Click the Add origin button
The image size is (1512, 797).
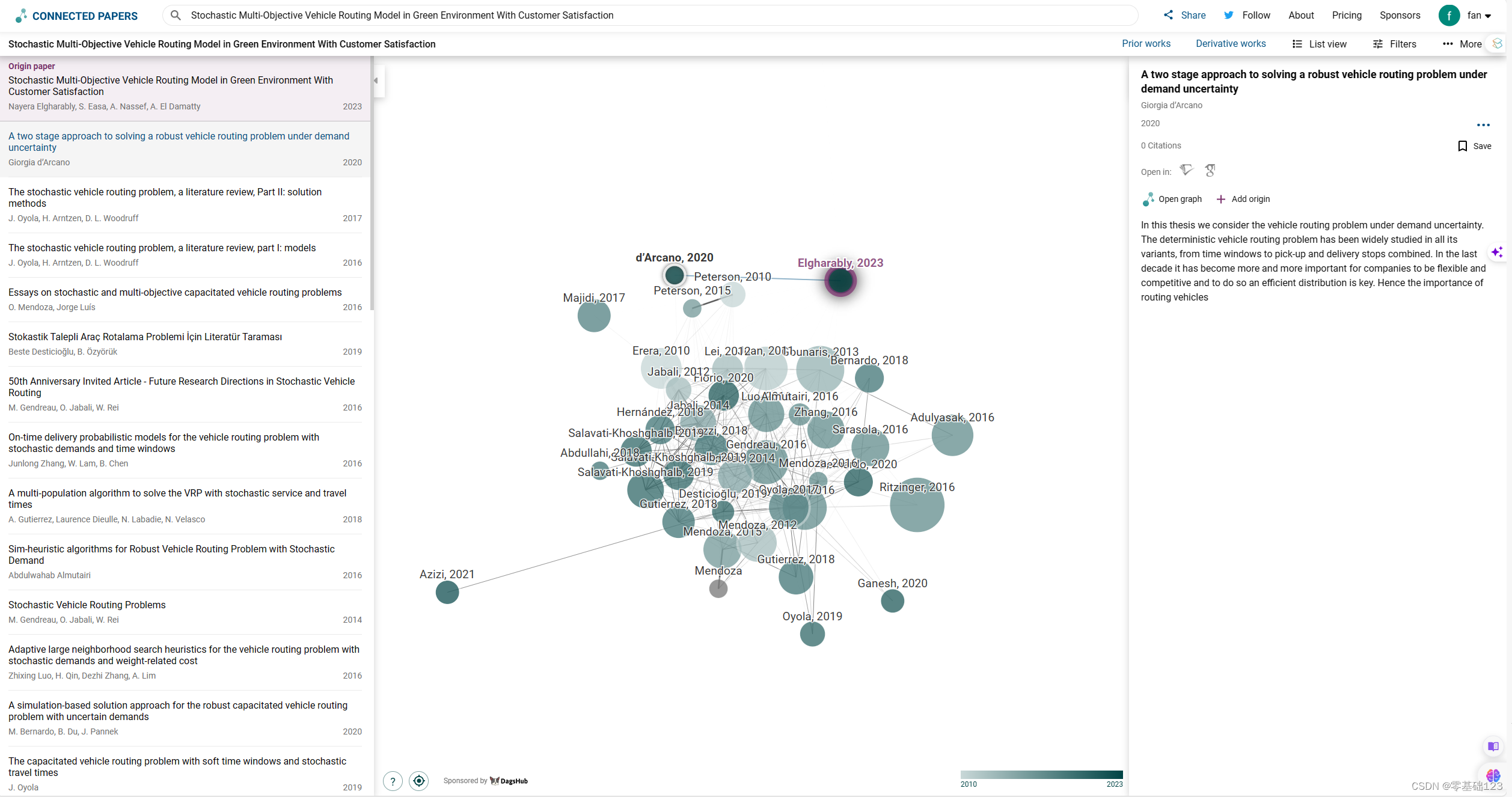pyautogui.click(x=1243, y=199)
